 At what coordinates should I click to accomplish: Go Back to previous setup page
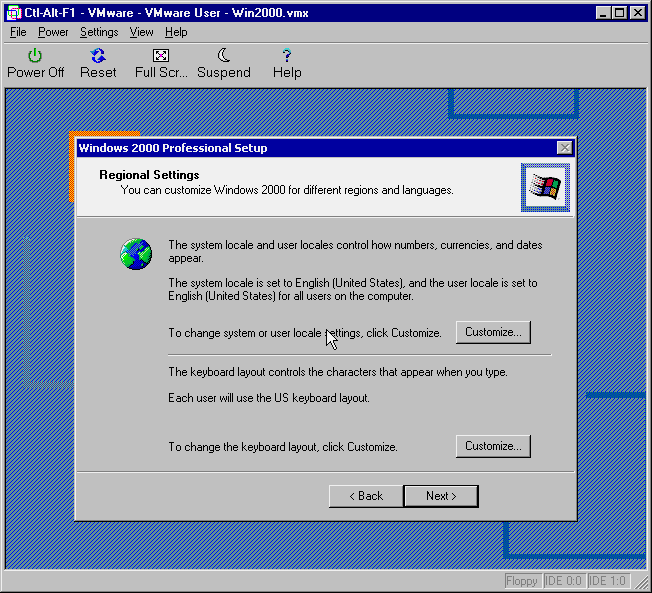(x=365, y=496)
